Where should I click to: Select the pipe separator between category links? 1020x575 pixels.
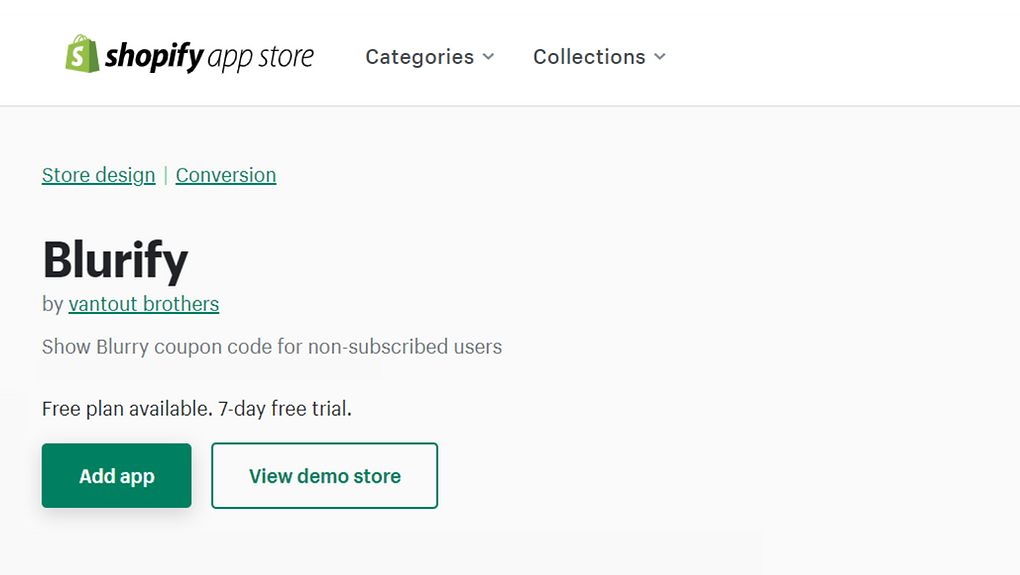pyautogui.click(x=165, y=175)
